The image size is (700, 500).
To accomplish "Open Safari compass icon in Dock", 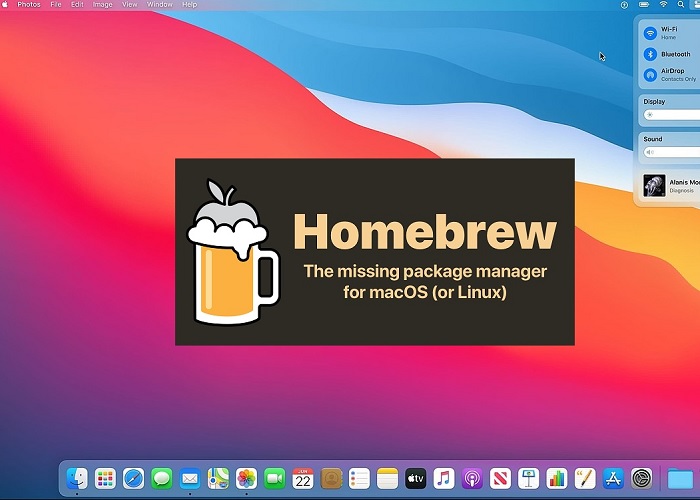I will pyautogui.click(x=133, y=479).
